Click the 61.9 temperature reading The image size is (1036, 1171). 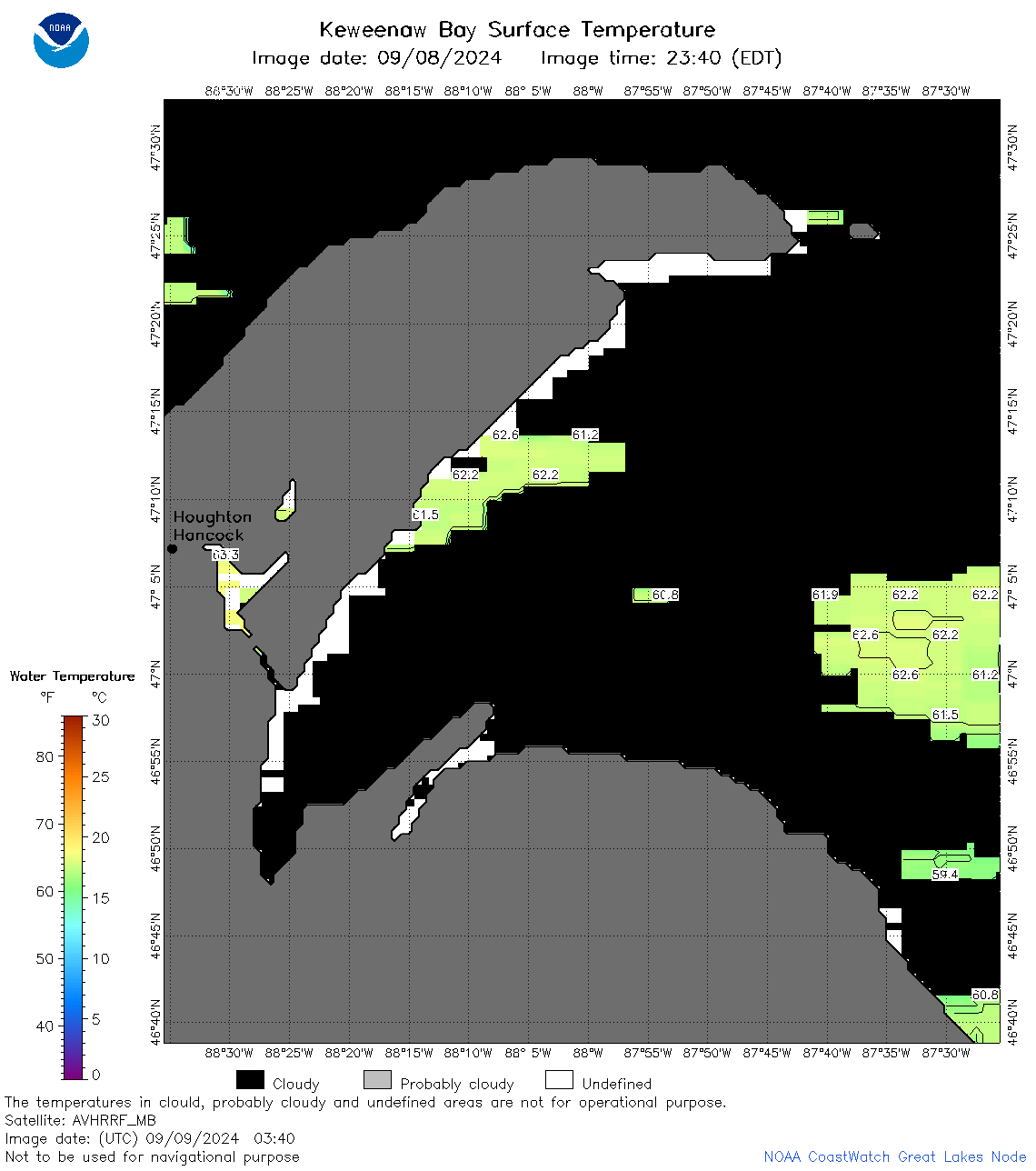(x=825, y=595)
